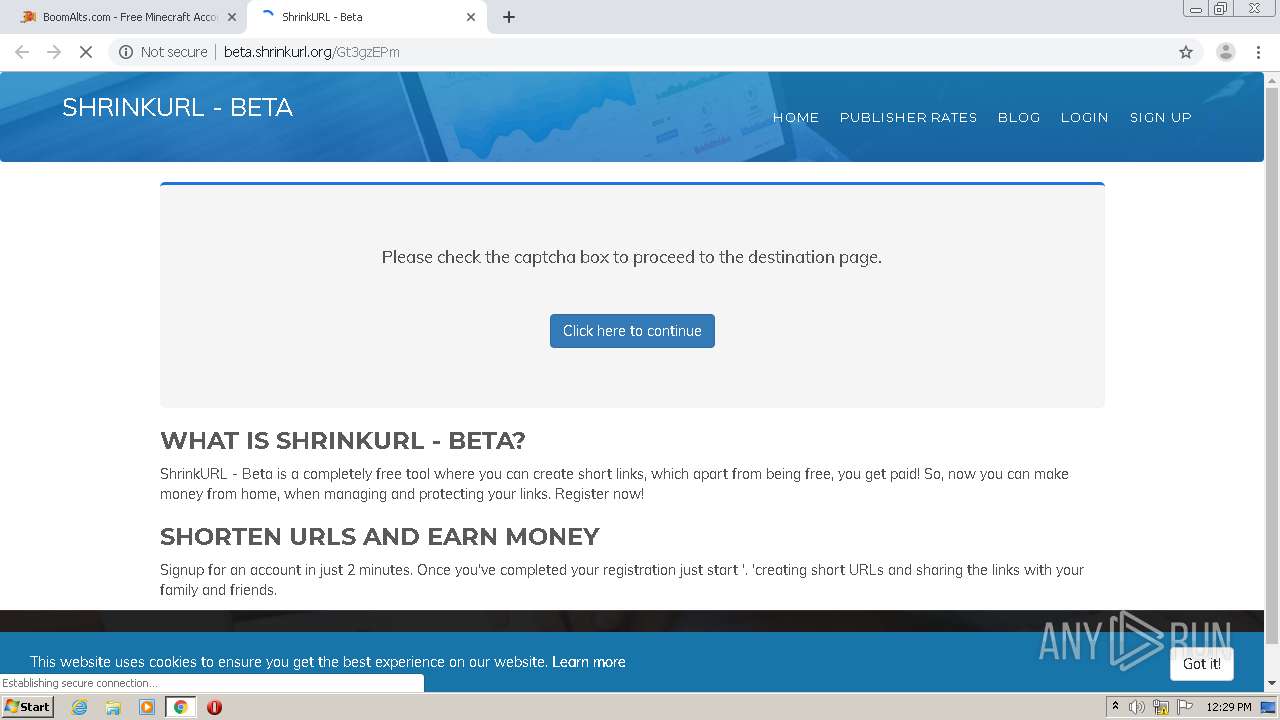Open Windows Media Player taskbar icon

pos(147,707)
